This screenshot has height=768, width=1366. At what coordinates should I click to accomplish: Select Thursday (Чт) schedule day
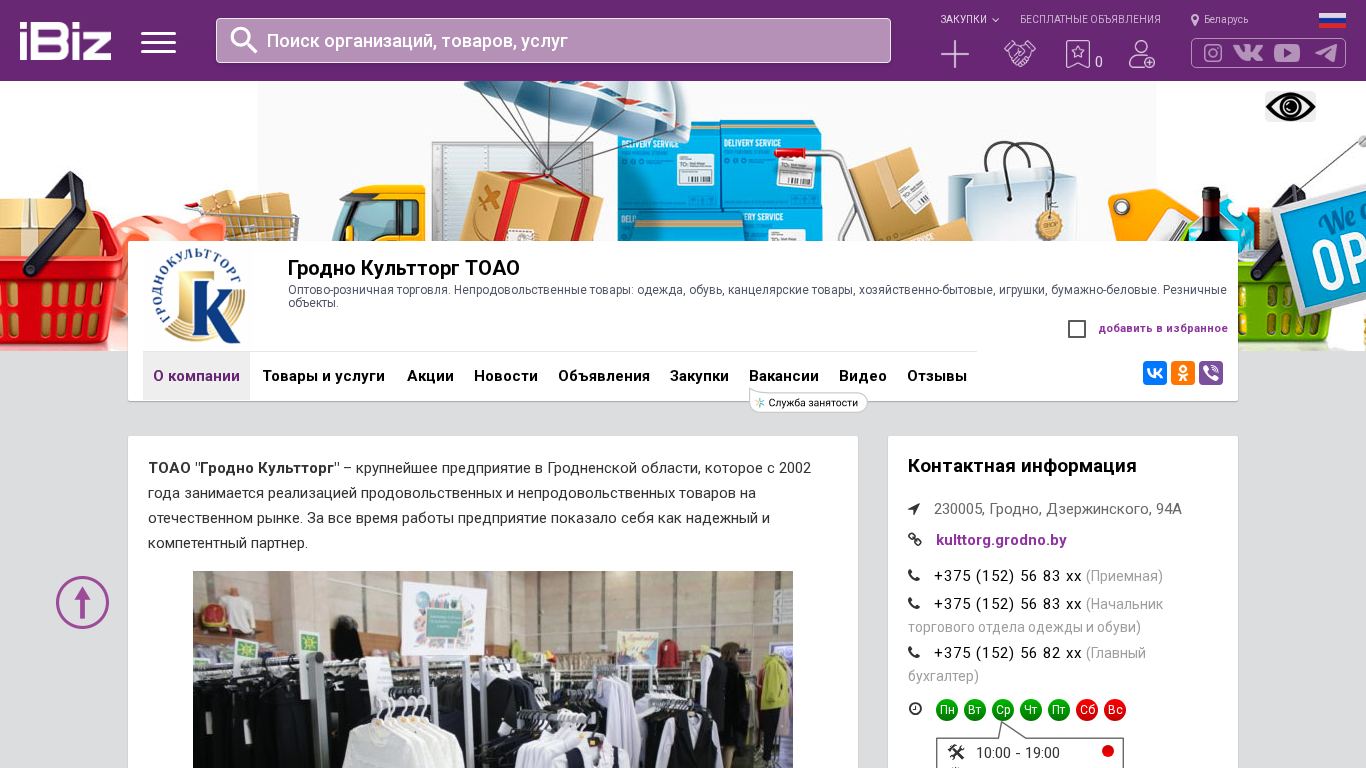1031,710
